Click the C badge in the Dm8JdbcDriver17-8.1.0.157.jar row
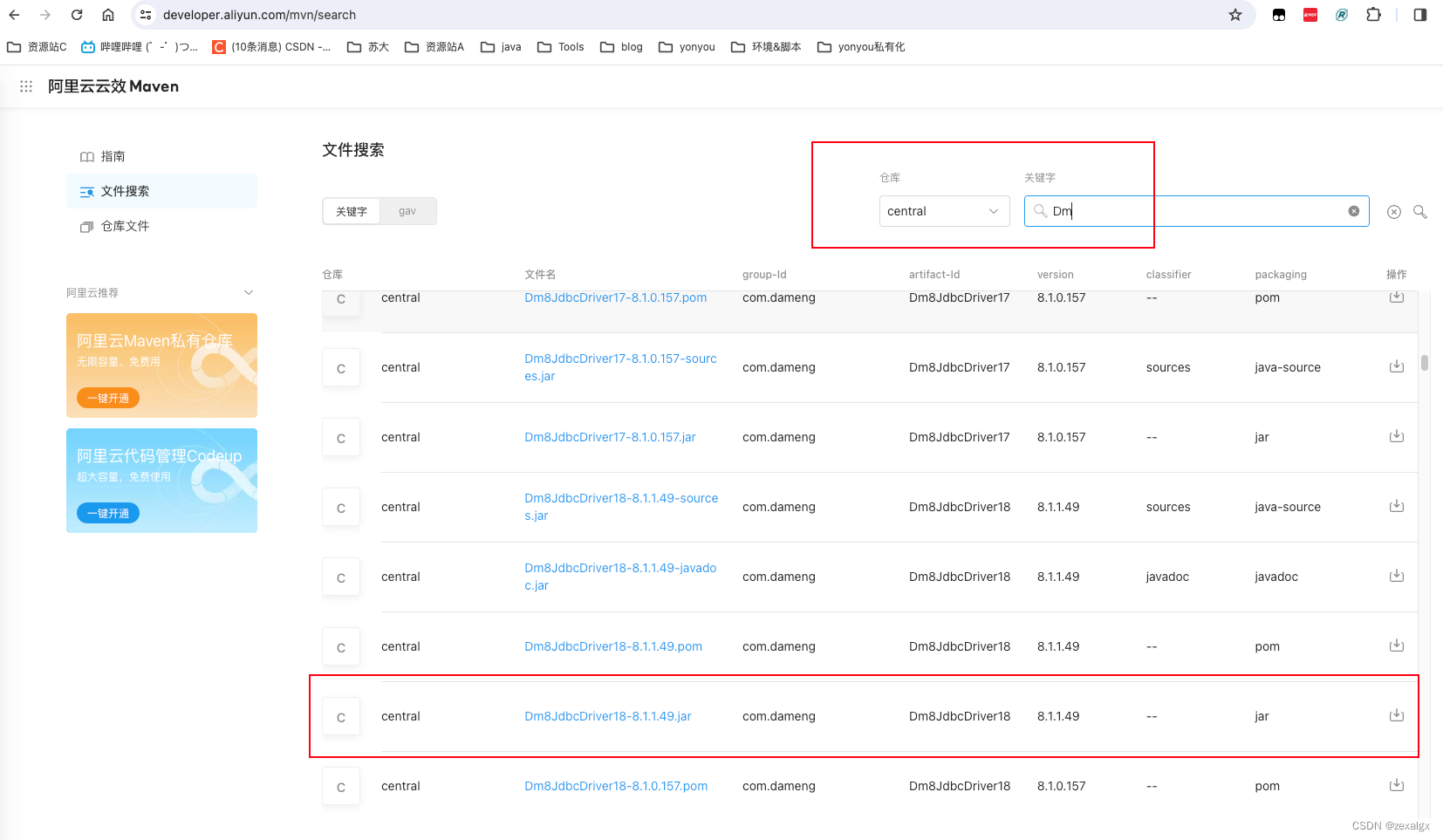 tap(341, 438)
